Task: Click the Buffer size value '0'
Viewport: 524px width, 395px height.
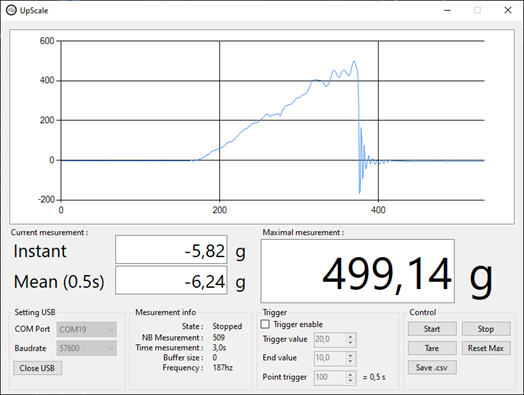Action: pyautogui.click(x=215, y=358)
